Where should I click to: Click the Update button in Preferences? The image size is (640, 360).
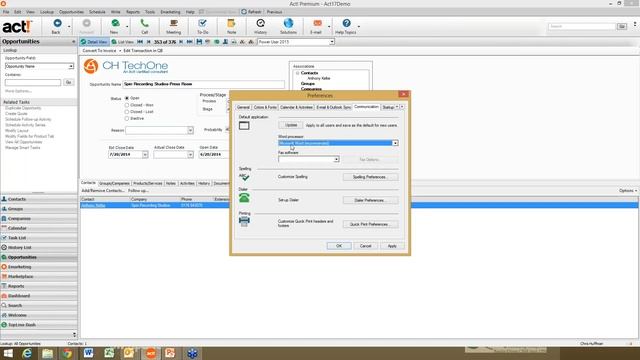291,125
